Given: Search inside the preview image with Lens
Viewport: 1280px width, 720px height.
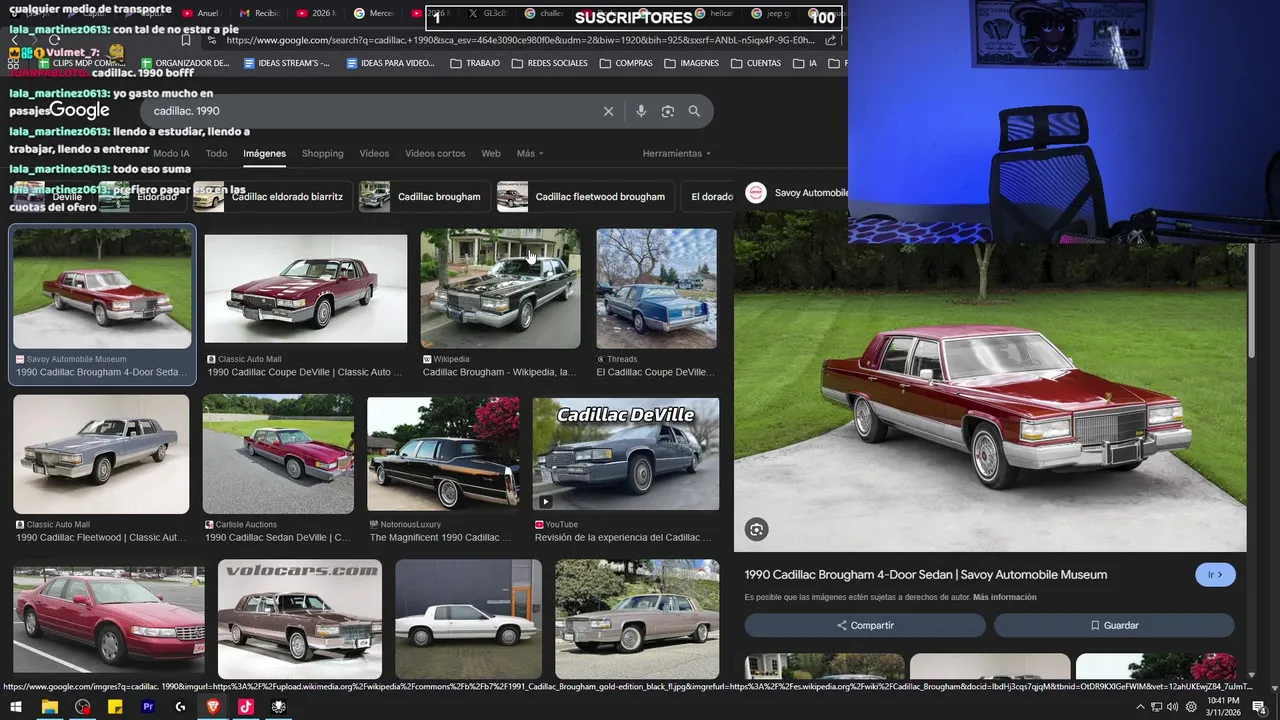Looking at the screenshot, I should point(757,530).
